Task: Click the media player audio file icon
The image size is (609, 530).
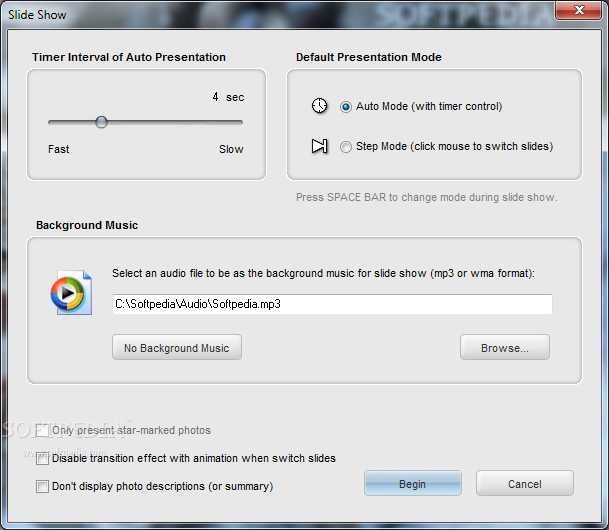Action: coord(71,292)
